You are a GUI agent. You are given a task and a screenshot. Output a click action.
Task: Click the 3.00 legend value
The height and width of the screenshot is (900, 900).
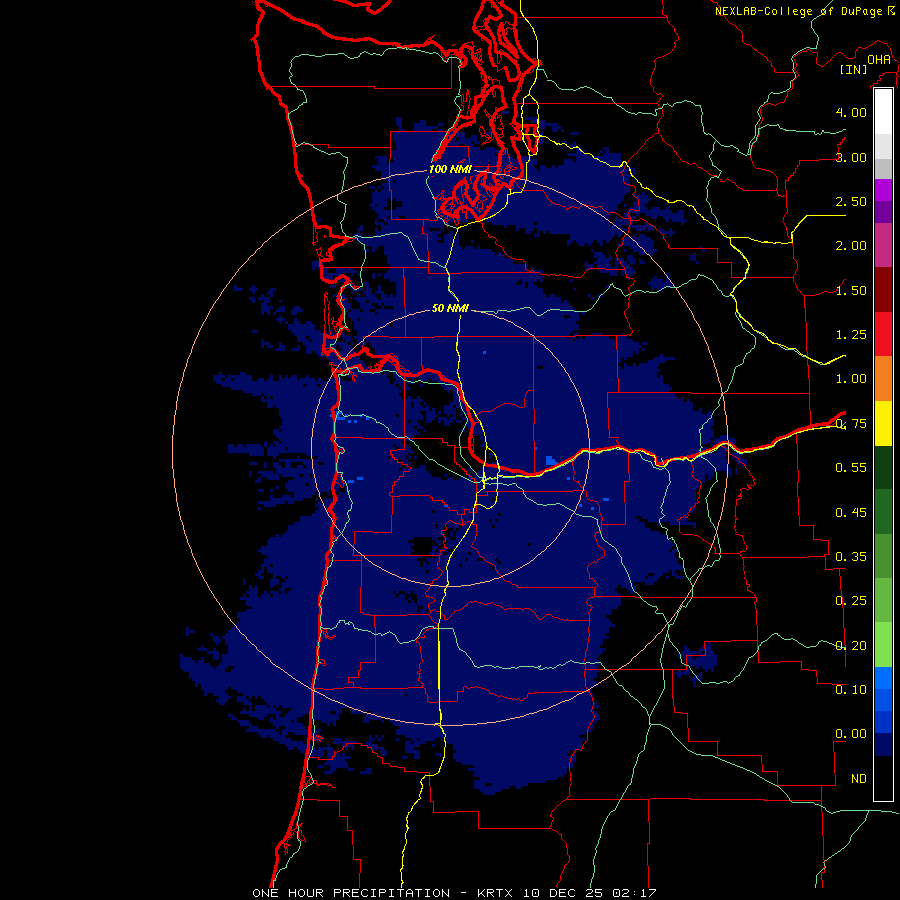[x=851, y=157]
